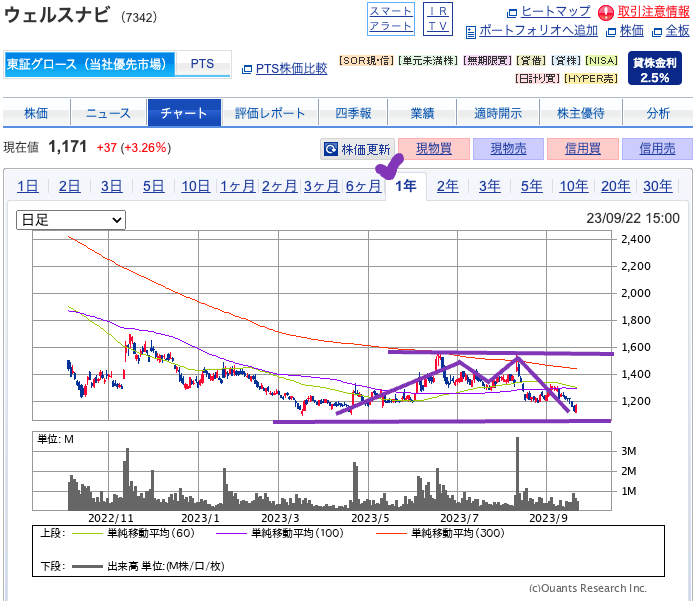Click the 単純移動平均(300) legend entry
This screenshot has width=698, height=601.
[440, 533]
